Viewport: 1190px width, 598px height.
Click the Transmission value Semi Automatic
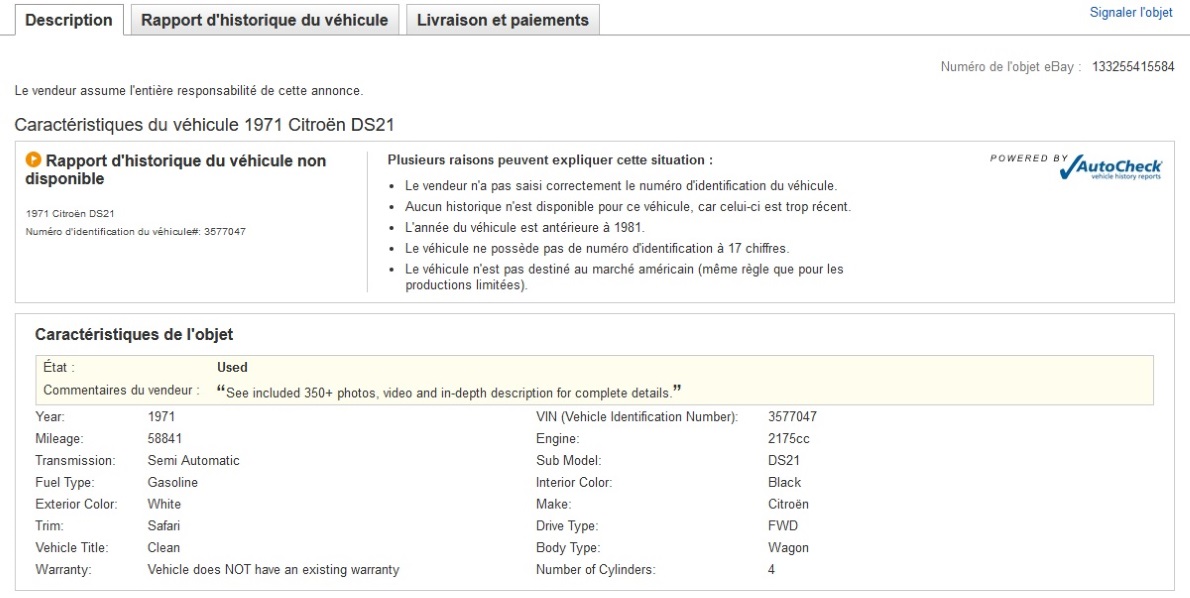point(194,461)
